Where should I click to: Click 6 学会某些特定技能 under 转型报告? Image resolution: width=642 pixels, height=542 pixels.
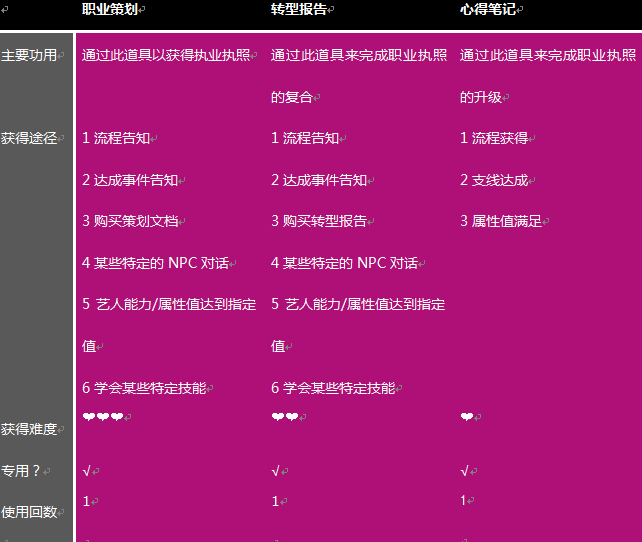coord(333,388)
